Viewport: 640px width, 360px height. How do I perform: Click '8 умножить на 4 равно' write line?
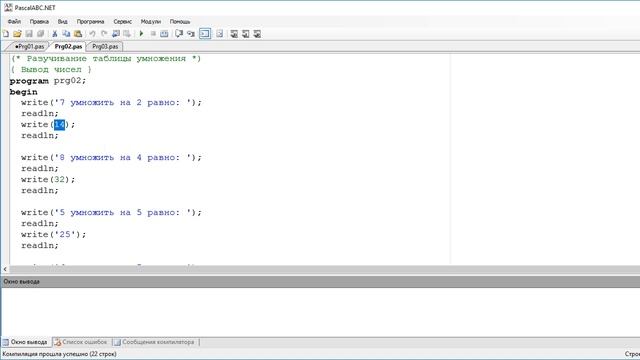point(111,158)
